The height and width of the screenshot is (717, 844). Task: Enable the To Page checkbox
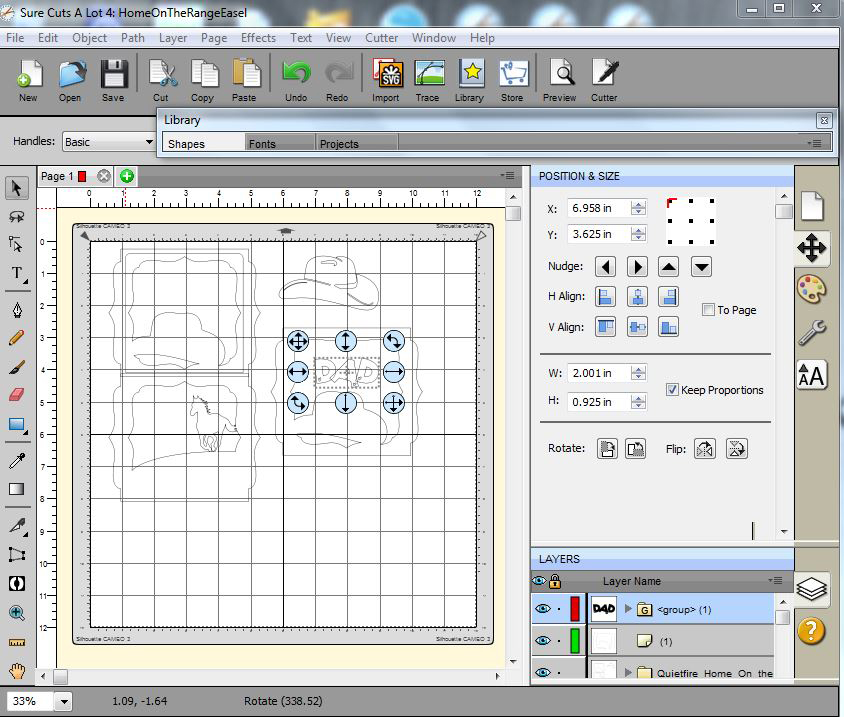[x=708, y=310]
